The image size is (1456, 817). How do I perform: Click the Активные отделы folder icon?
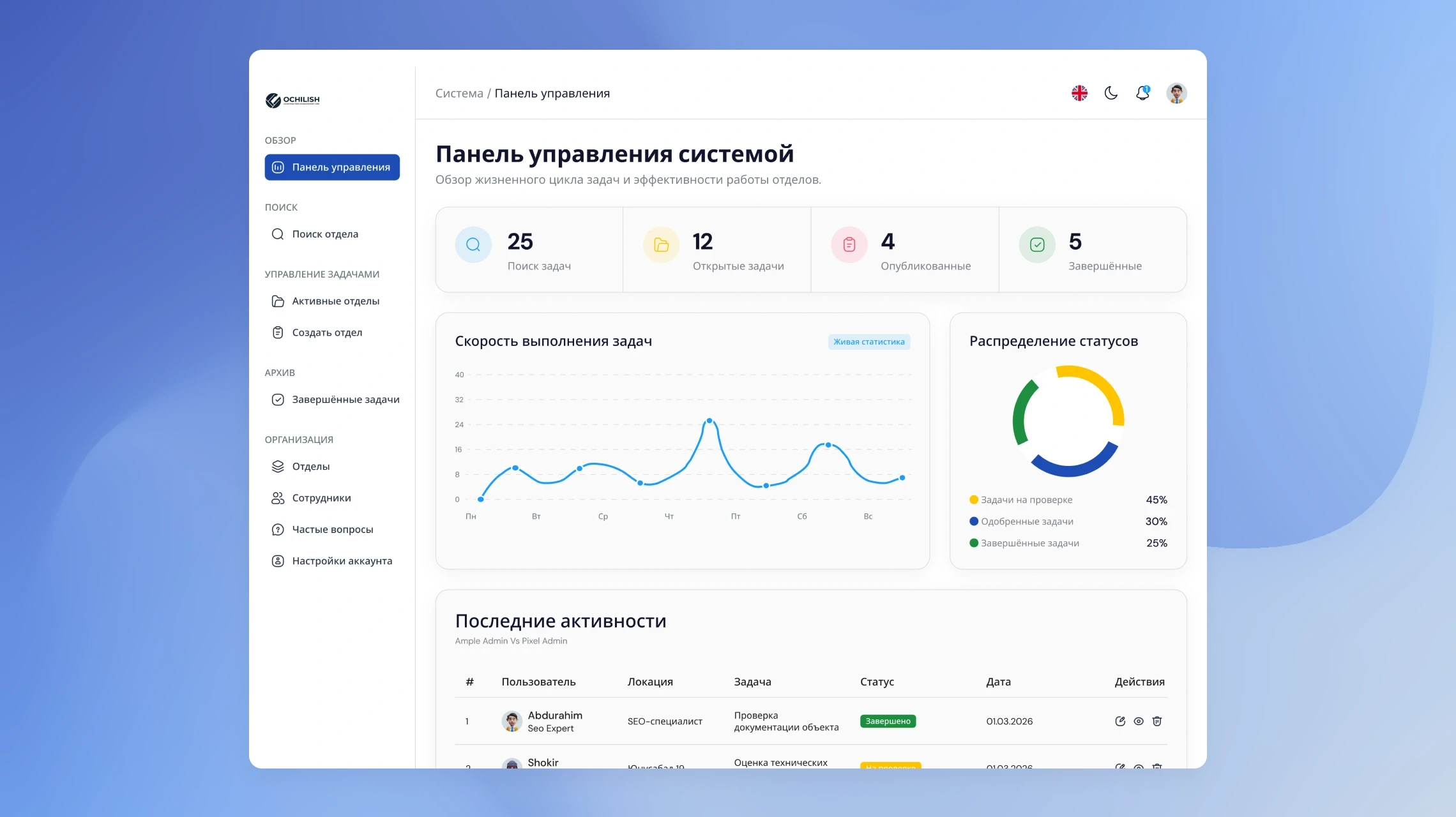coord(278,301)
